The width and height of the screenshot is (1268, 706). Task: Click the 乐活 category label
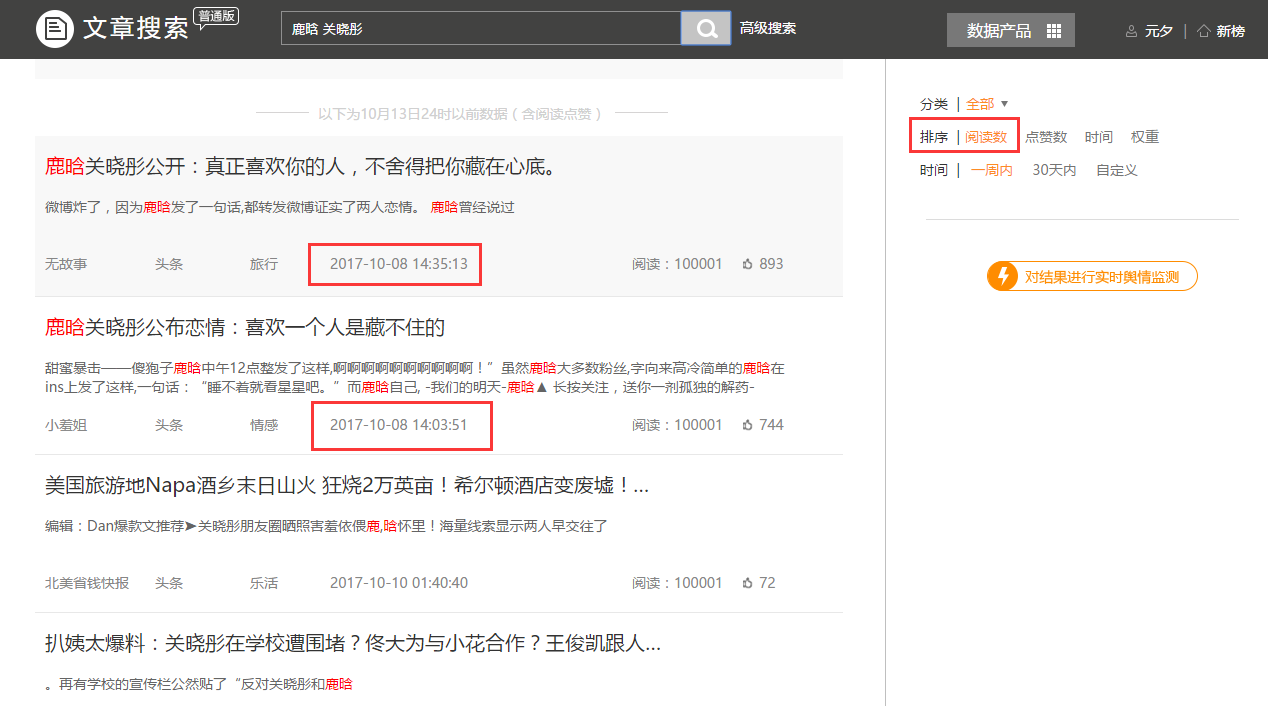pyautogui.click(x=264, y=583)
